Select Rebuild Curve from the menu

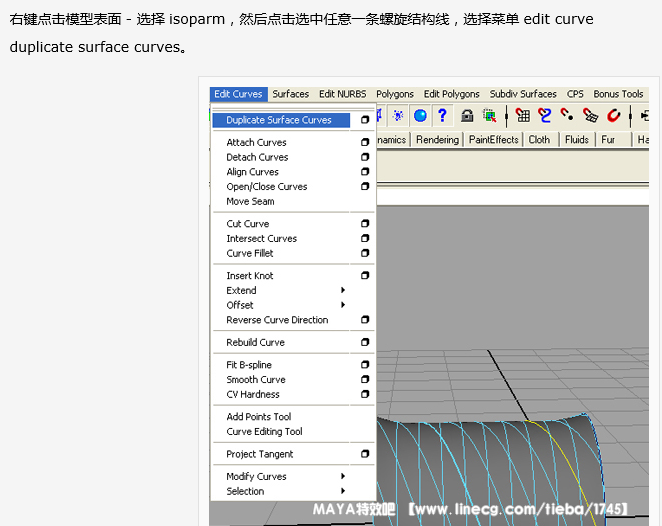coord(256,343)
